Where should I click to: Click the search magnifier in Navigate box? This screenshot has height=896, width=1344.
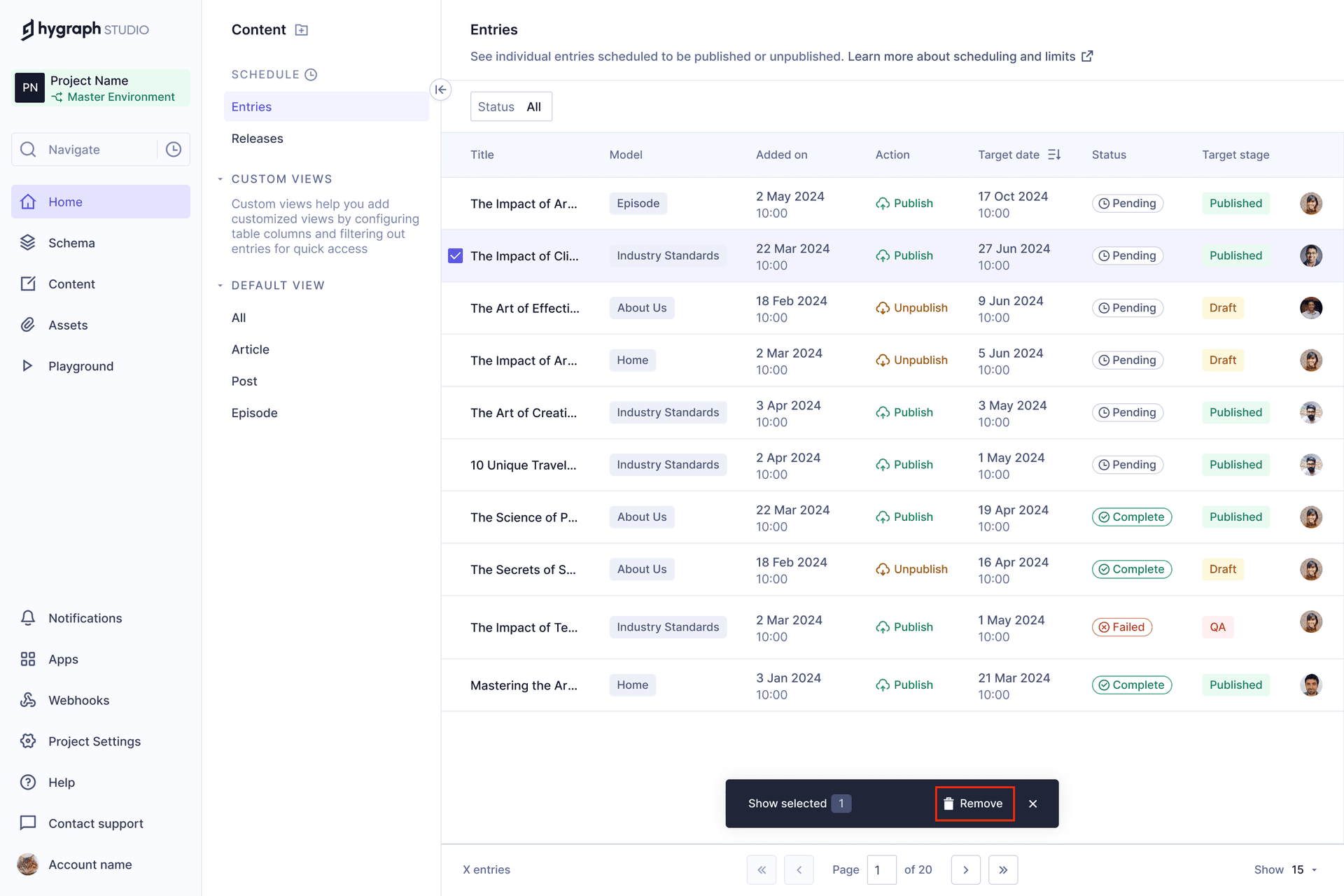pos(28,149)
